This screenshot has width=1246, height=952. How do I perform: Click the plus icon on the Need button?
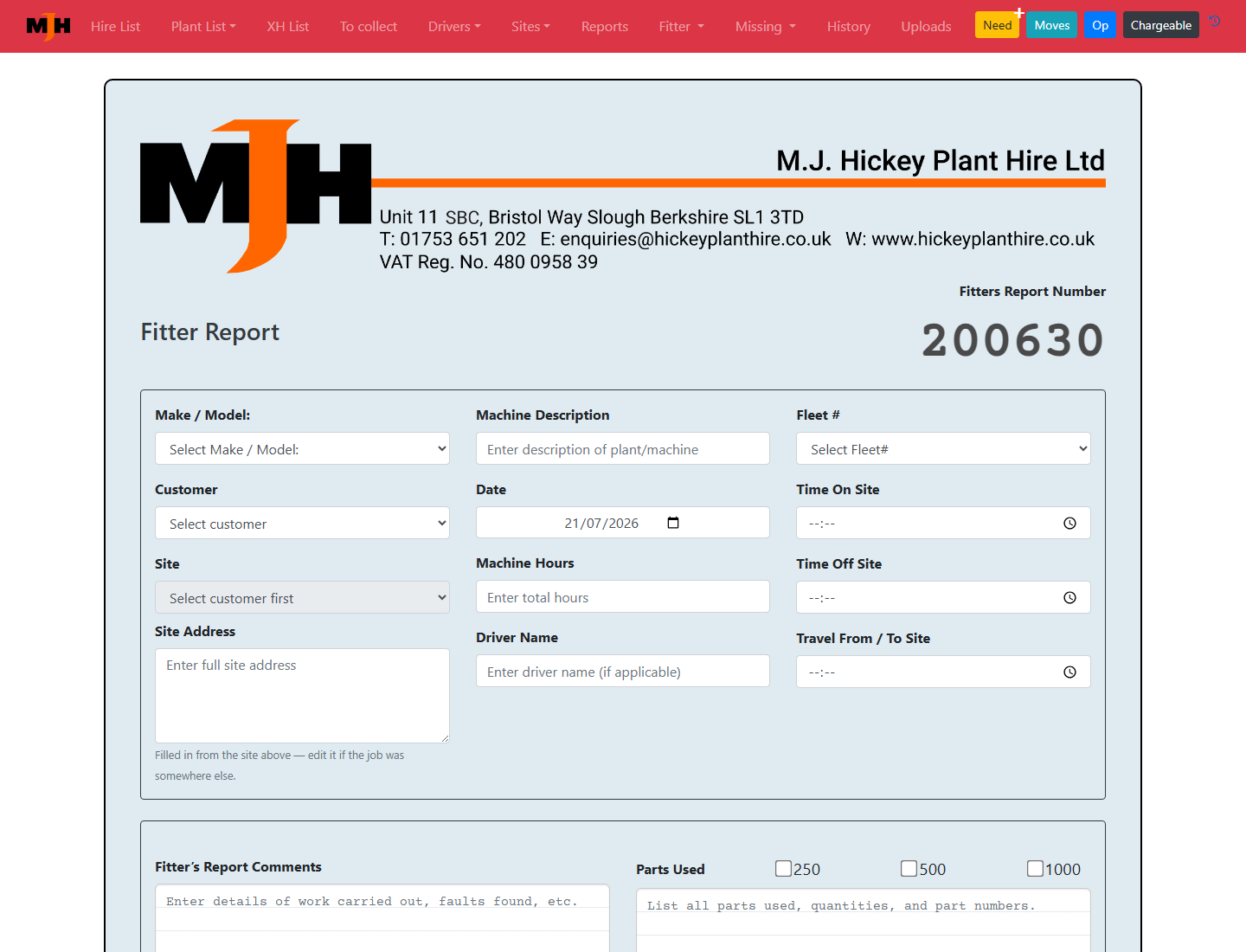tap(1019, 13)
